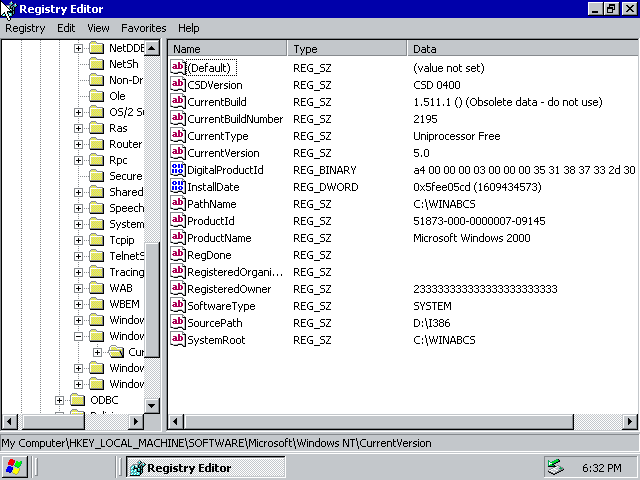Sort by the Name column header
This screenshot has width=640, height=480.
click(x=227, y=49)
